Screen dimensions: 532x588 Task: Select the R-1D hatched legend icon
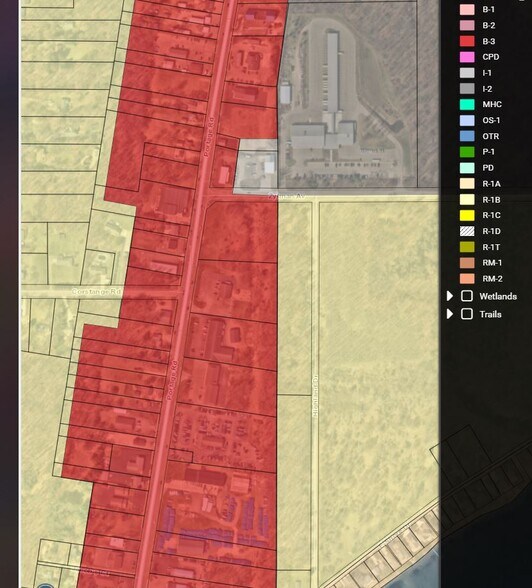467,231
